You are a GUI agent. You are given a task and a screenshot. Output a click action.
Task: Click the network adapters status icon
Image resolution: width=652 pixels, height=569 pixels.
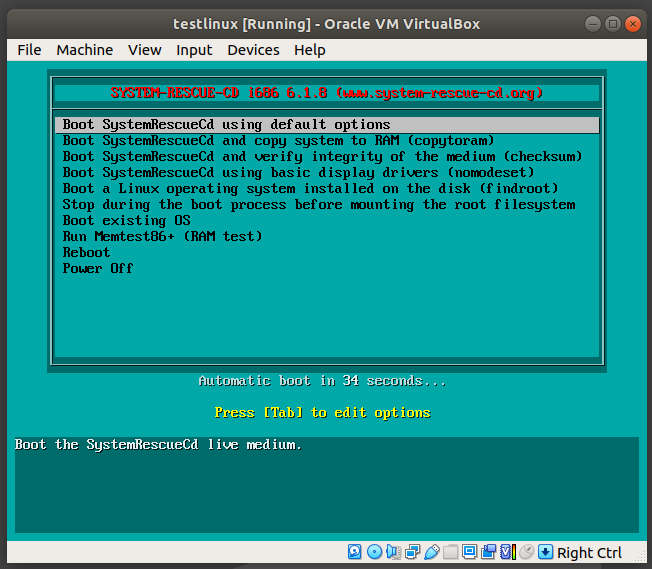point(412,552)
